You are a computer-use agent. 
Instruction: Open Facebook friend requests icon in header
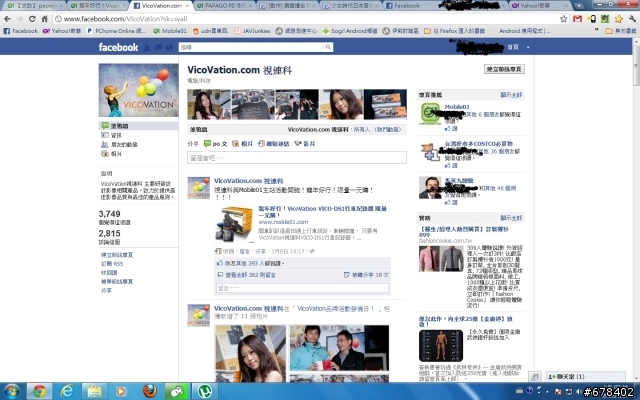(x=147, y=48)
